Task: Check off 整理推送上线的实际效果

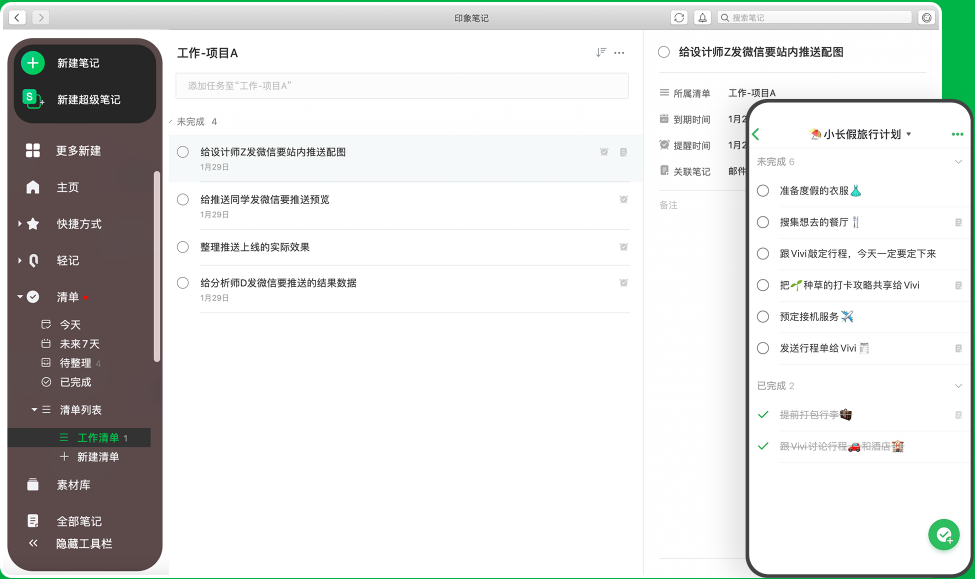Action: (183, 247)
